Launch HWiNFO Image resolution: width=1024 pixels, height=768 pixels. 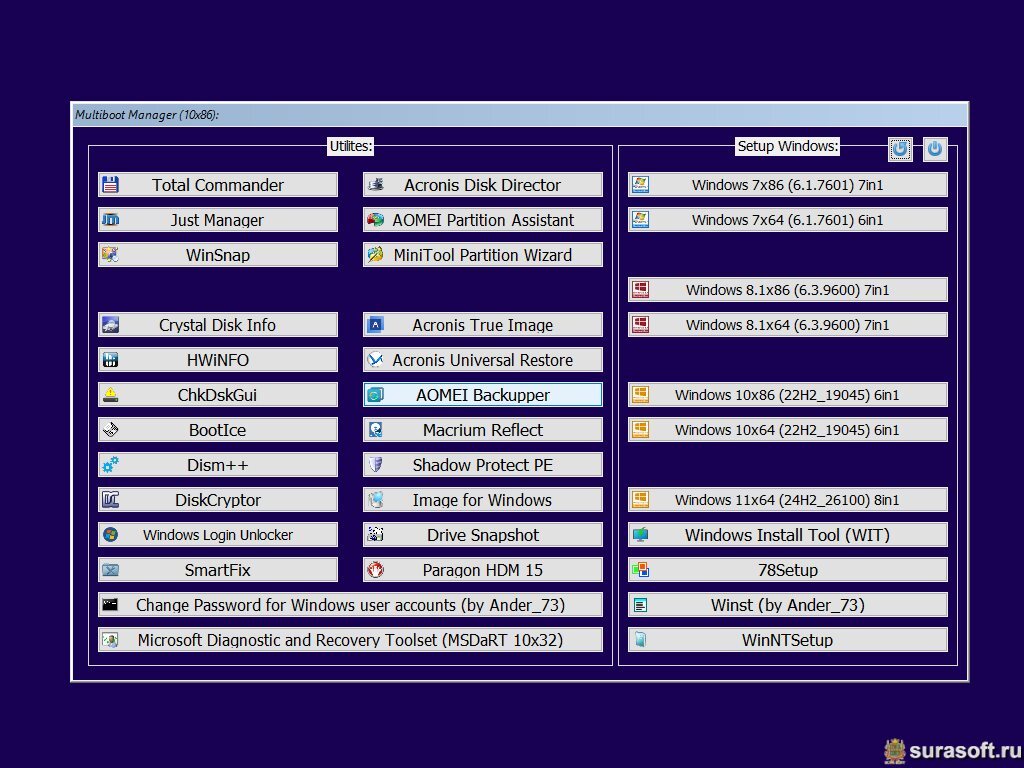click(x=218, y=360)
